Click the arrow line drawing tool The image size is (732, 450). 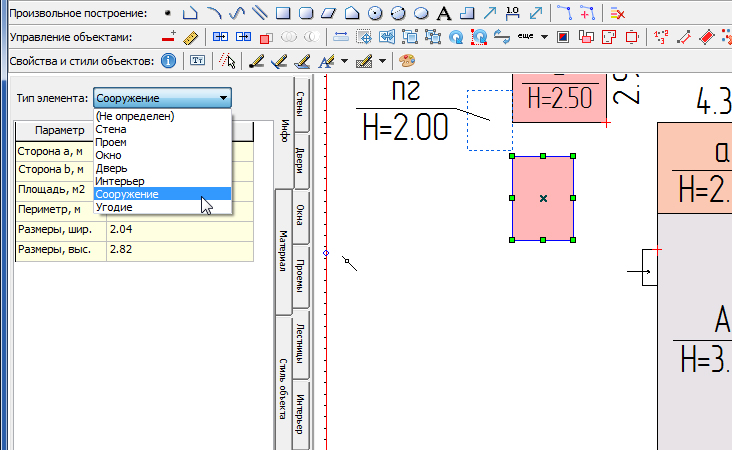point(489,13)
